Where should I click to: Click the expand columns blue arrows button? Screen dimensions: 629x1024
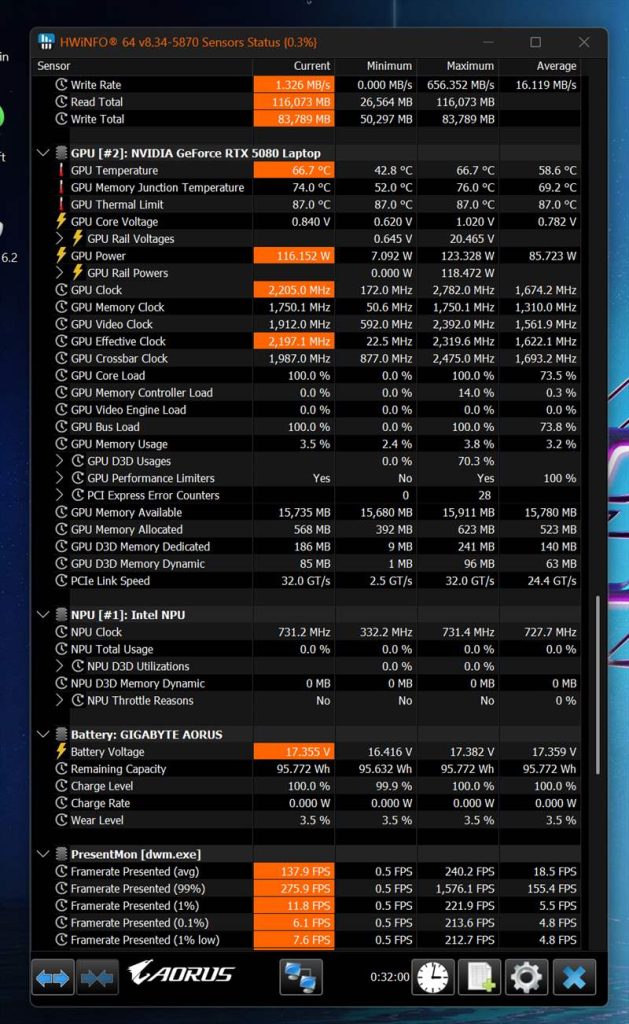53,977
